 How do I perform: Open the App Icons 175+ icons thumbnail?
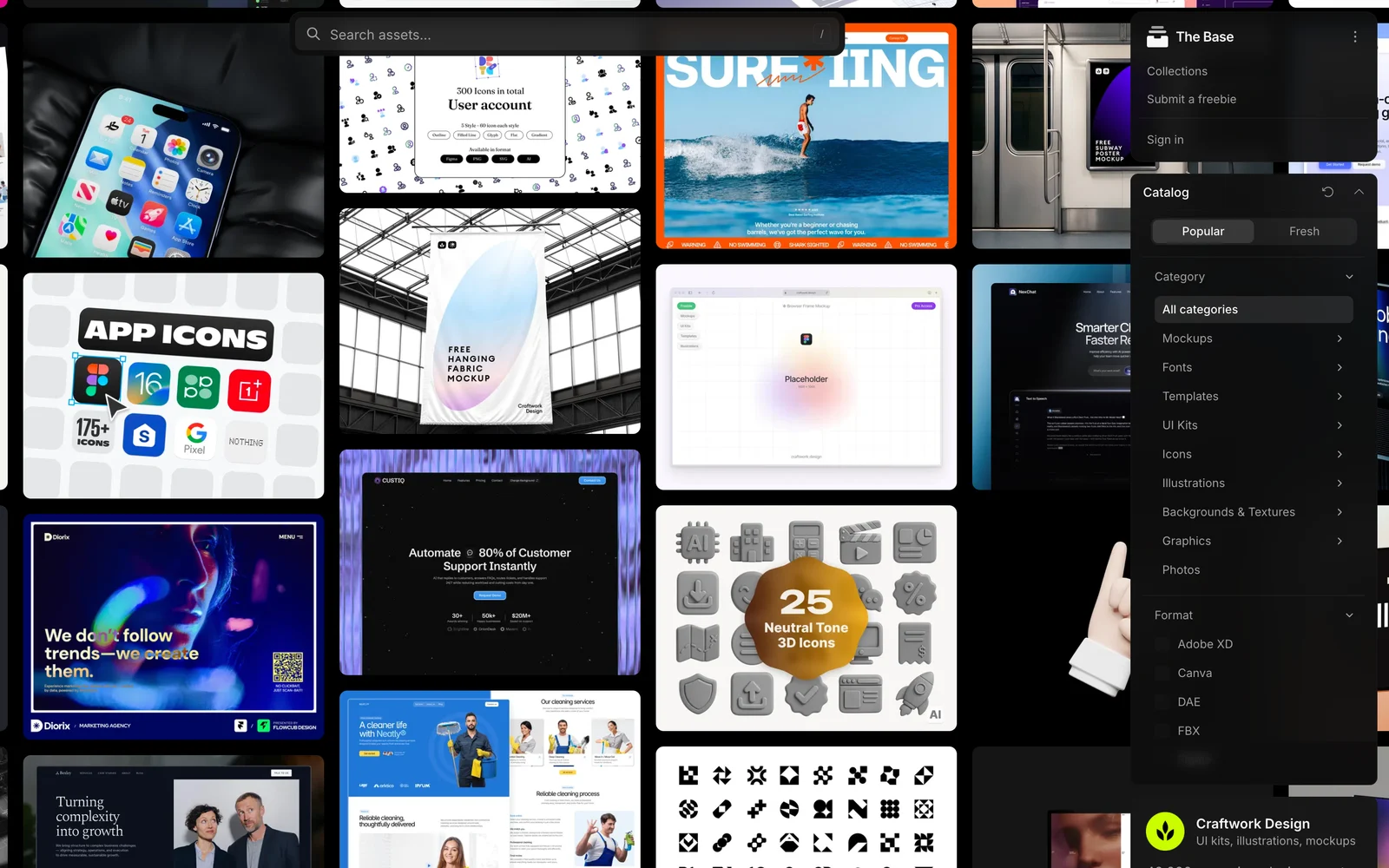click(174, 385)
